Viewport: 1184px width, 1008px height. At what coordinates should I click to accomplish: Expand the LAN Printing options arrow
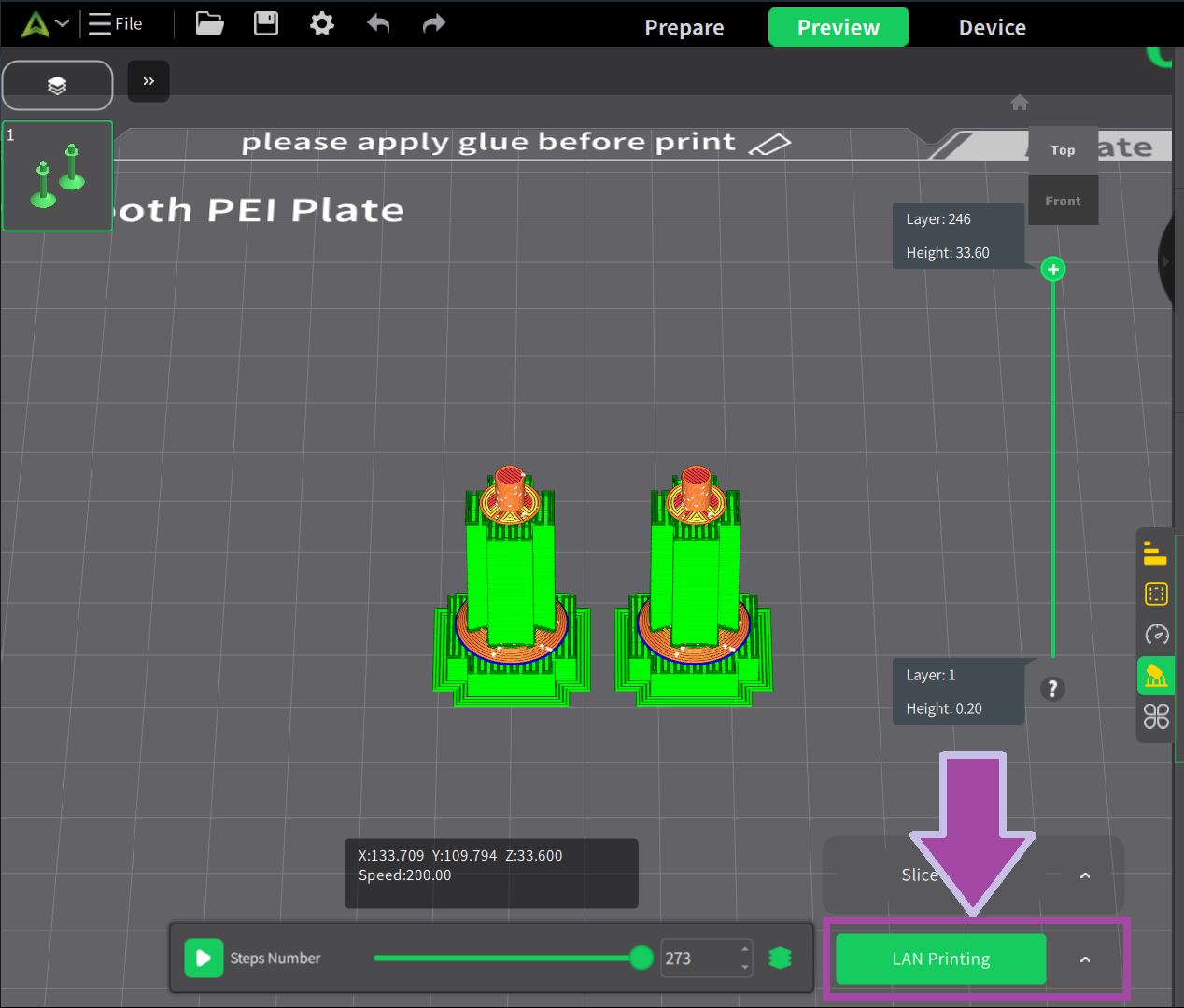click(x=1085, y=959)
